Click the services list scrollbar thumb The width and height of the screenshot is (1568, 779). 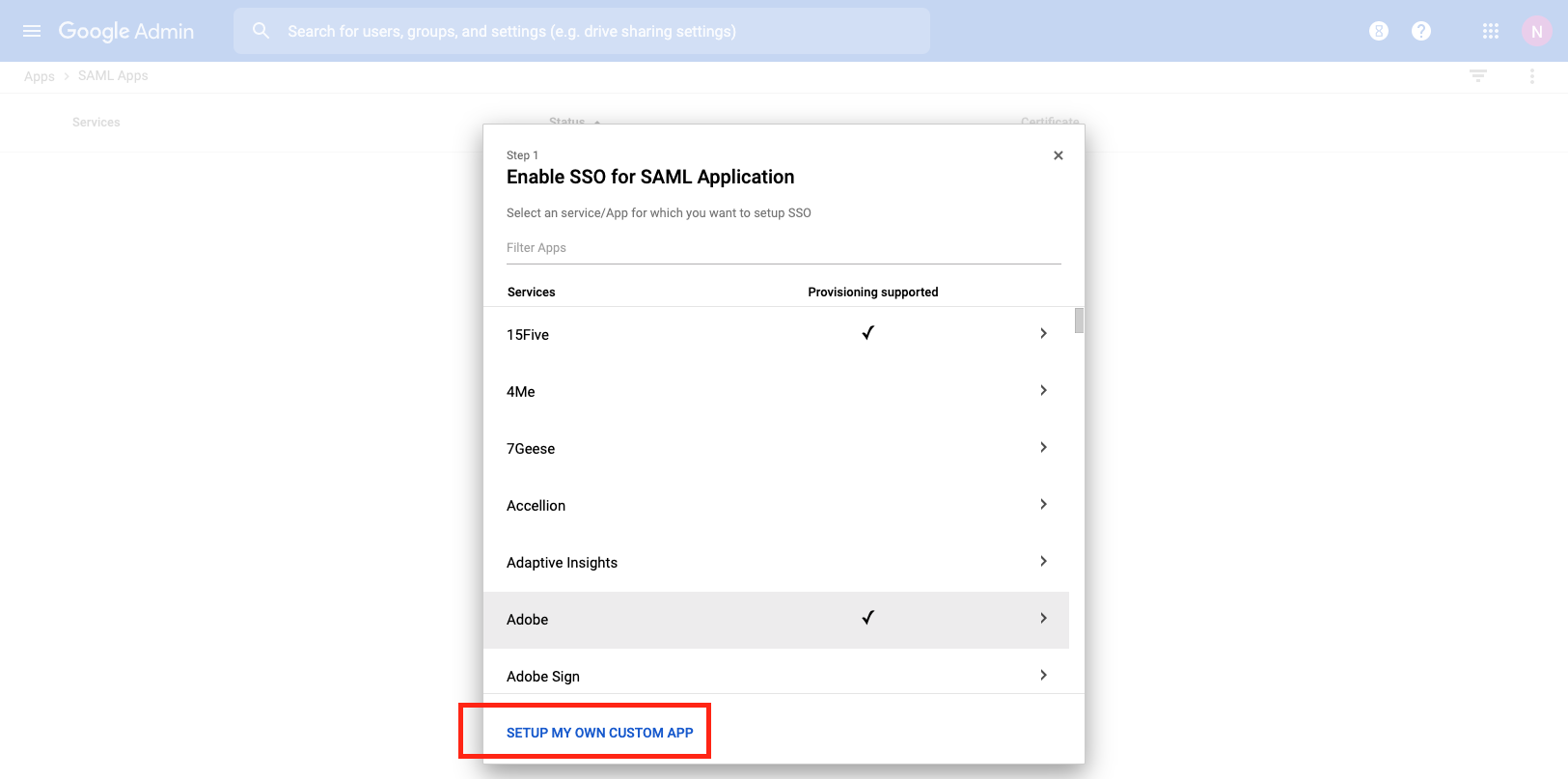click(x=1079, y=320)
